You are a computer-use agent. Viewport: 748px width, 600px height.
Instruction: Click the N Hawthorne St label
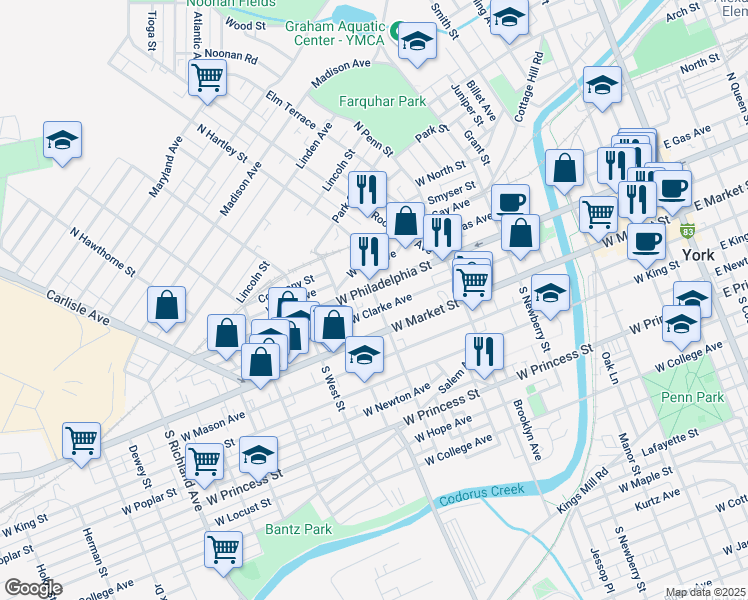pos(103,252)
